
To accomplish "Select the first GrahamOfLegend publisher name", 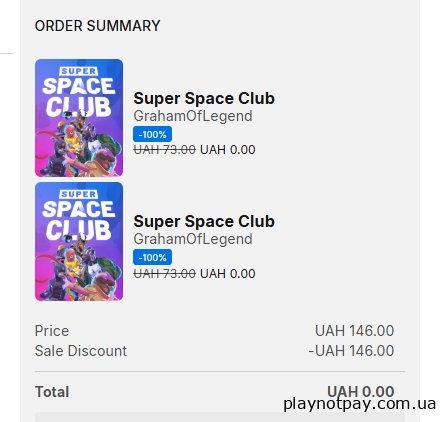I will [193, 117].
